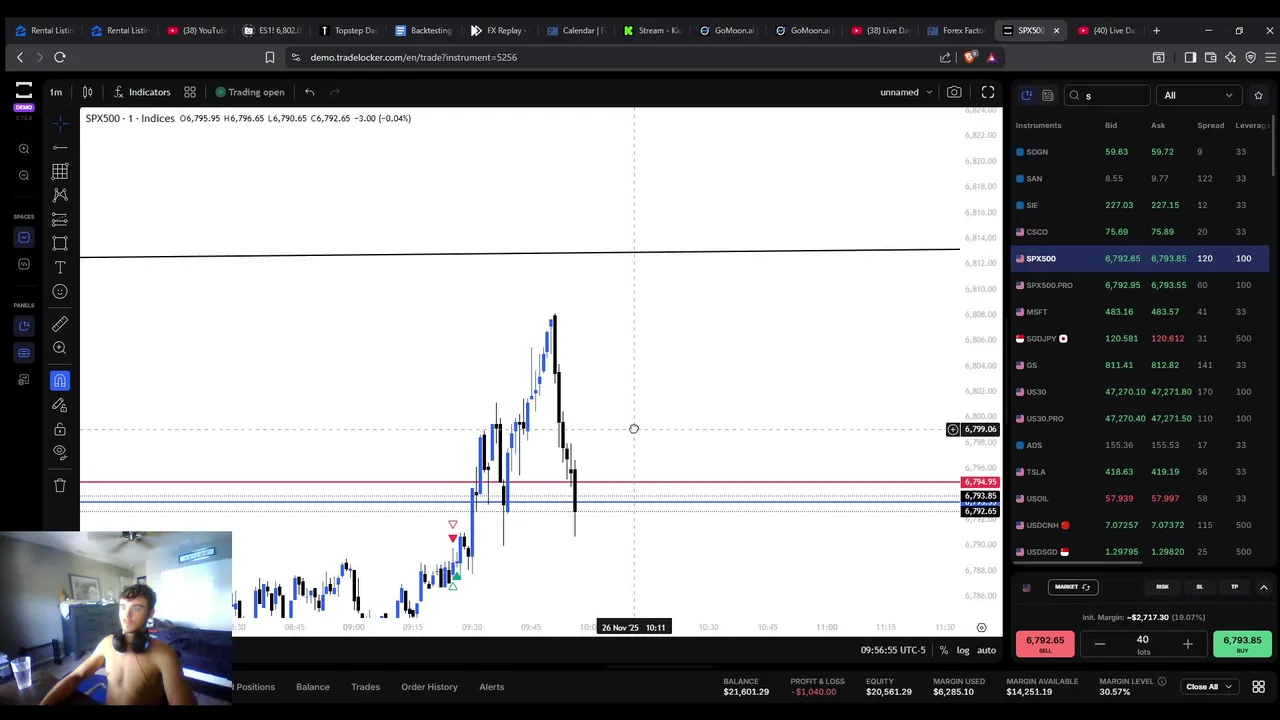Toggle lock all drawings
Screen dimensions: 1280x720
tap(60, 429)
